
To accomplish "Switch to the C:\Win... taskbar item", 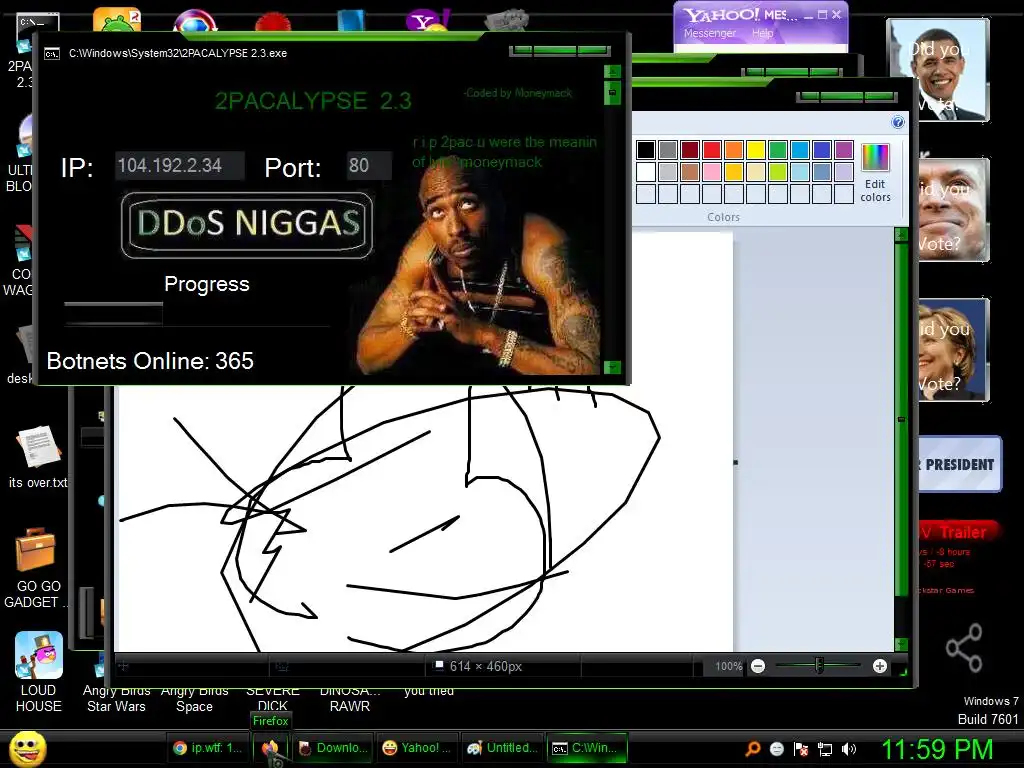I will (586, 748).
